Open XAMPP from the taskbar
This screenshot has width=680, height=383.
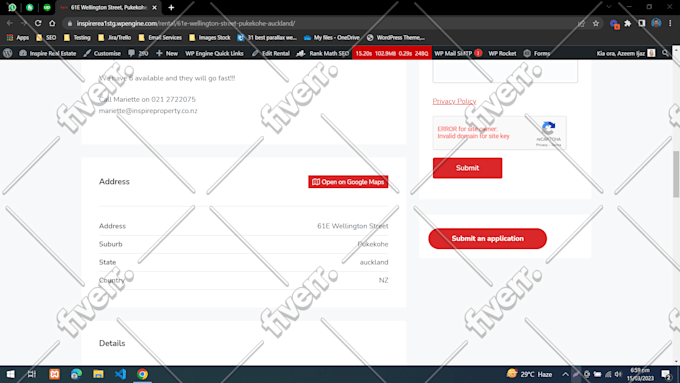54,374
